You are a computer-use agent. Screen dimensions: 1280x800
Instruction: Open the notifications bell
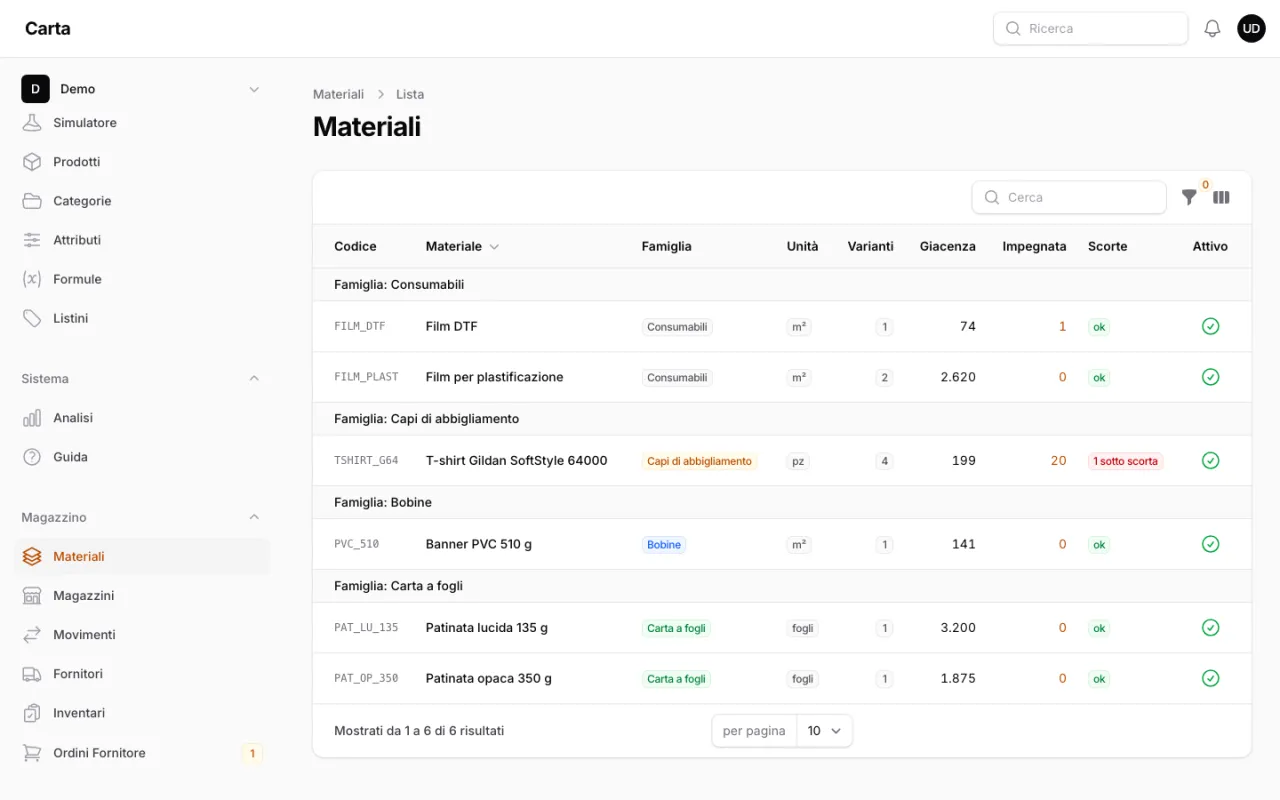(1212, 29)
